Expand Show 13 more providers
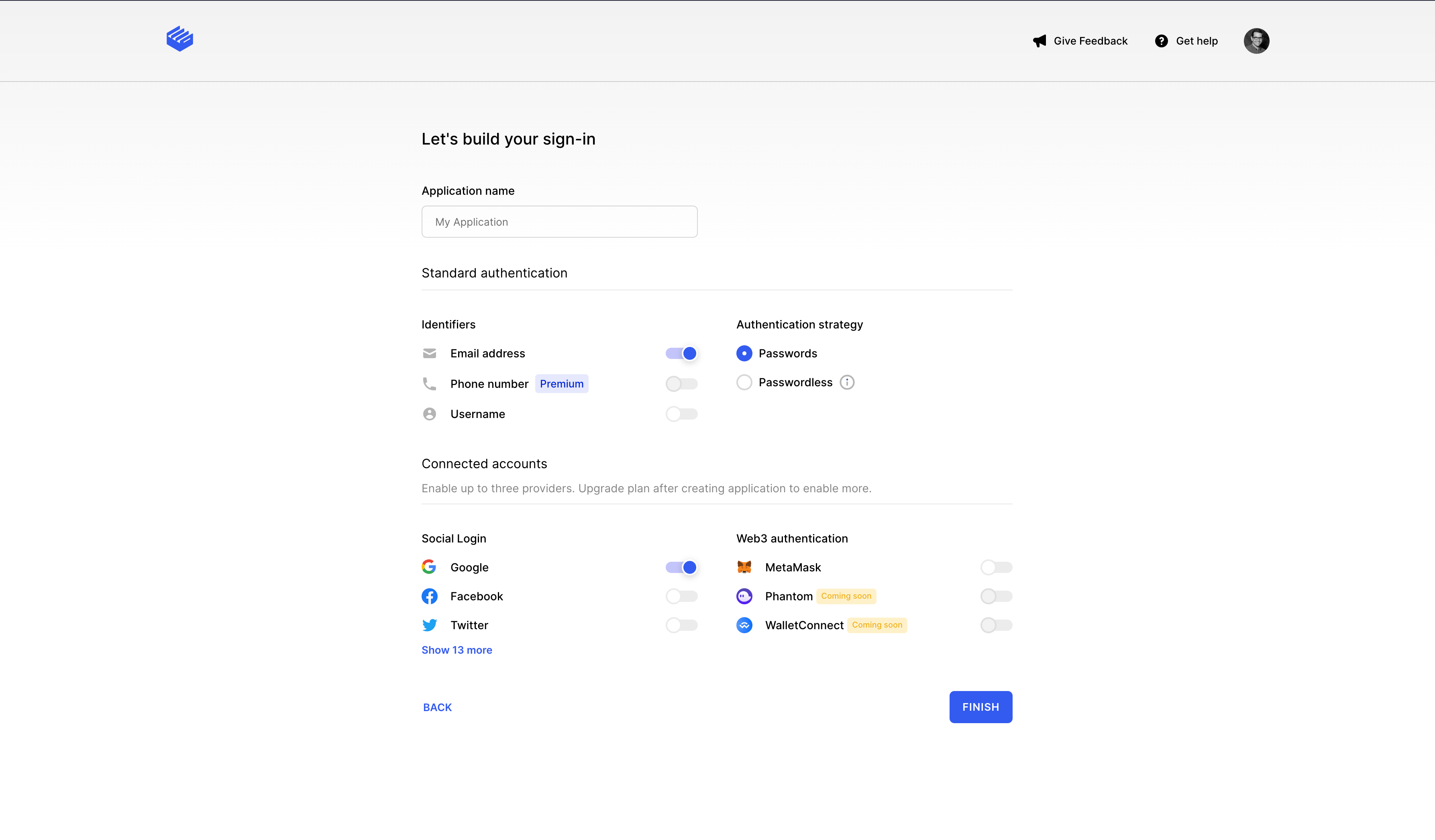This screenshot has width=1435, height=840. pyautogui.click(x=457, y=650)
